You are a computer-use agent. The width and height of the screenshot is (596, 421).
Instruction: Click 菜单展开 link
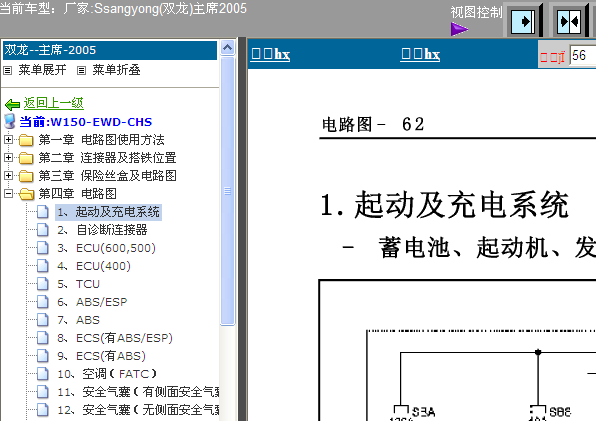coord(42,70)
